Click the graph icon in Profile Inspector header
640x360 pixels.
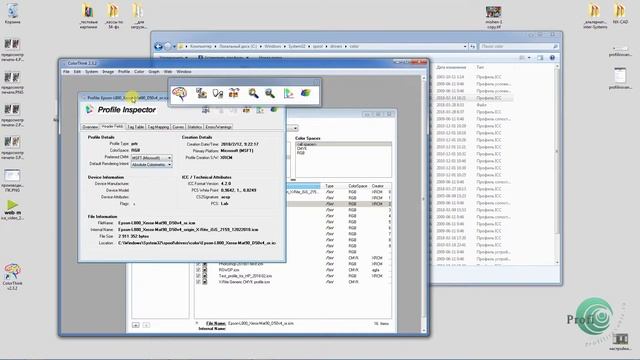click(x=260, y=110)
